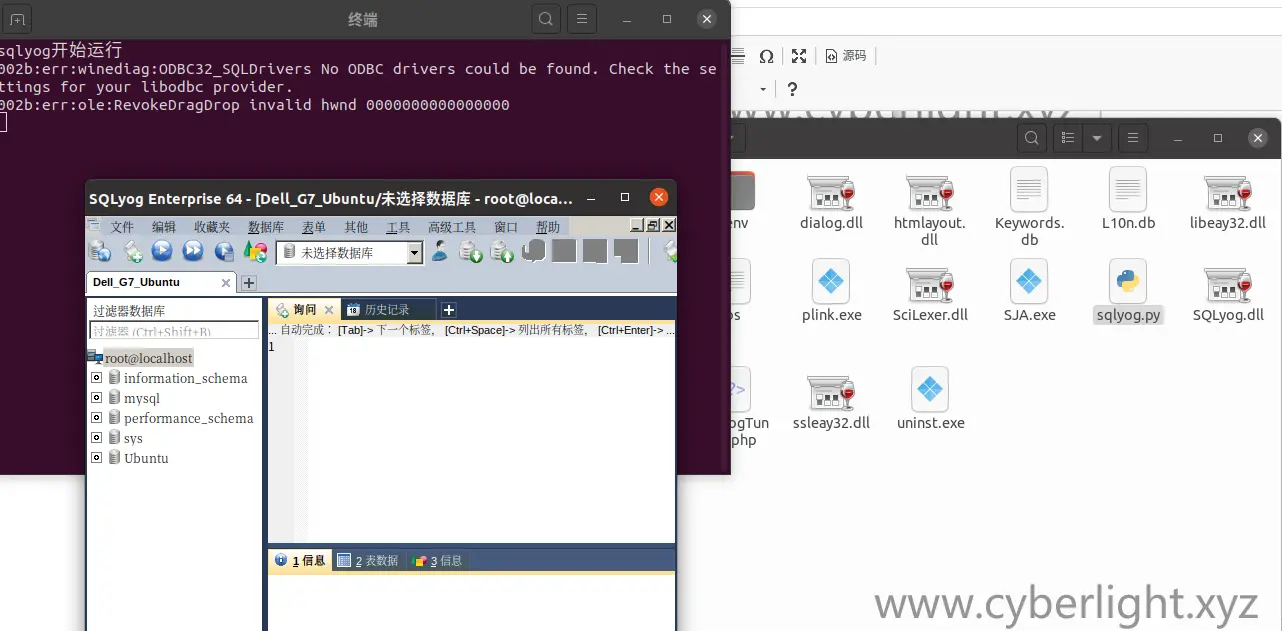
Task: Add a new connection tab with plus button
Action: [x=249, y=283]
